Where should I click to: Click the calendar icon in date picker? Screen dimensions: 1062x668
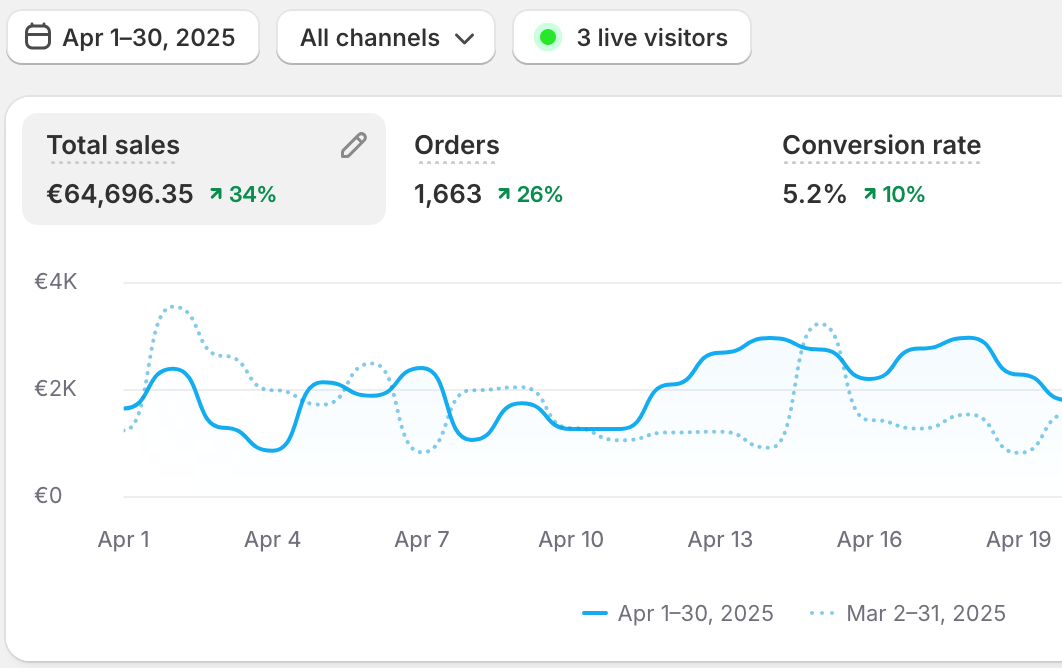coord(37,38)
